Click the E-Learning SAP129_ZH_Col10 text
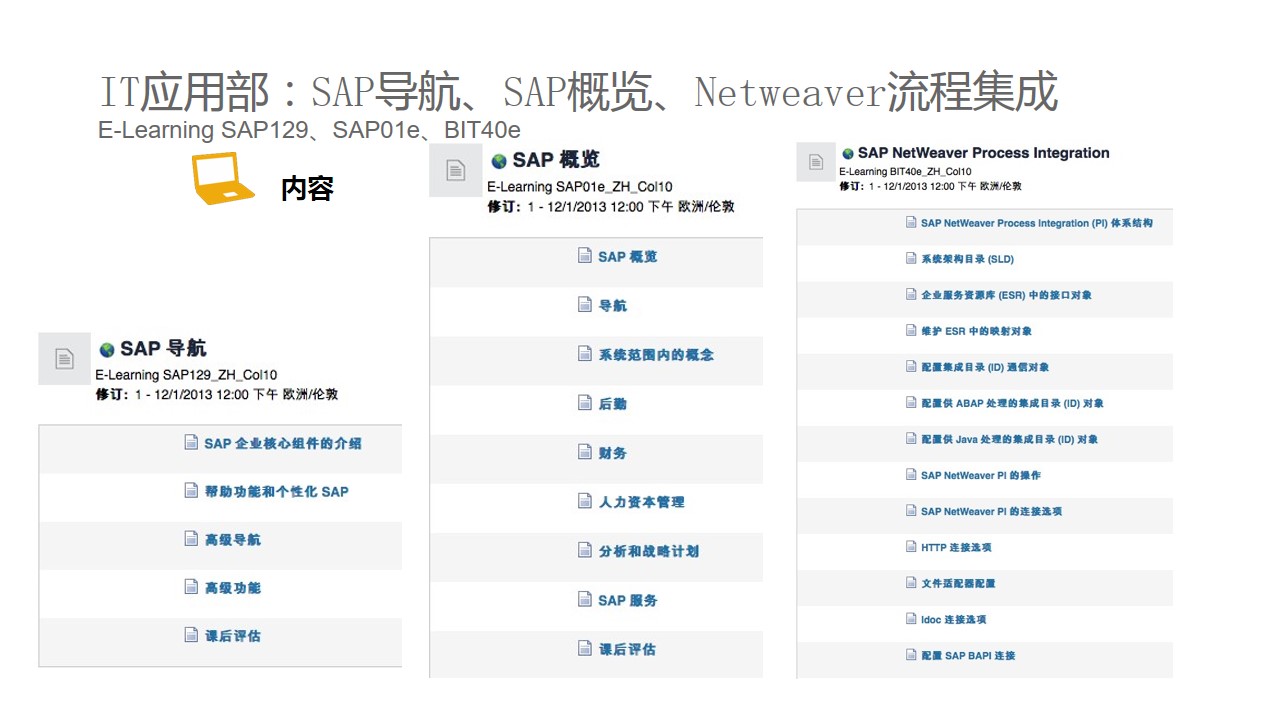Screen dimensions: 1280x720 (x=186, y=375)
